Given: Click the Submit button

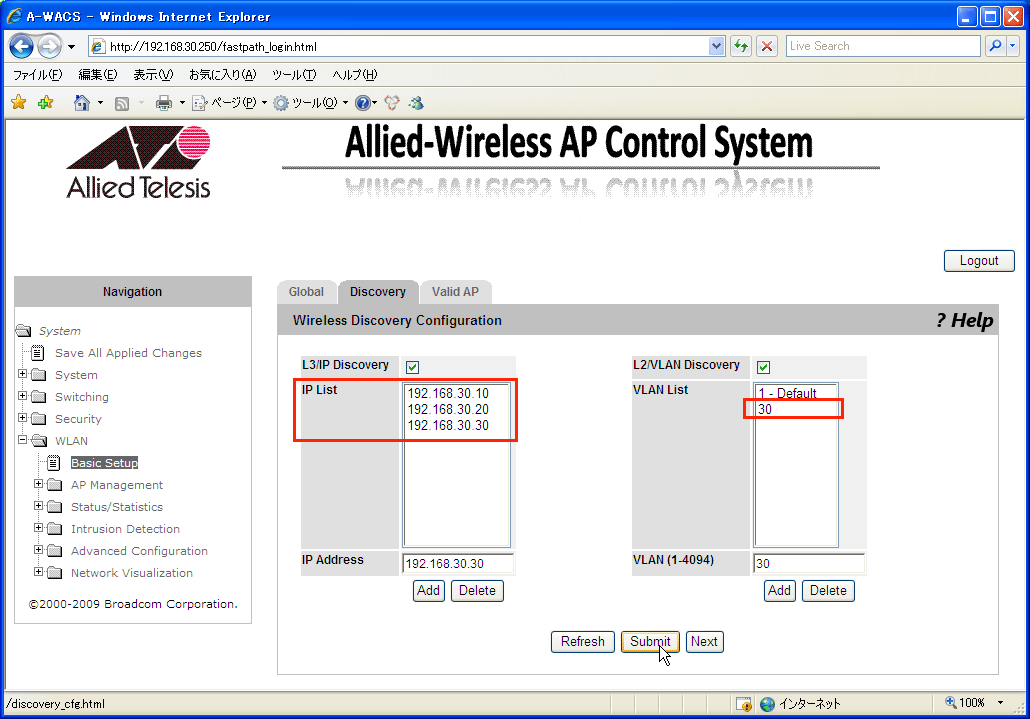Looking at the screenshot, I should point(650,642).
